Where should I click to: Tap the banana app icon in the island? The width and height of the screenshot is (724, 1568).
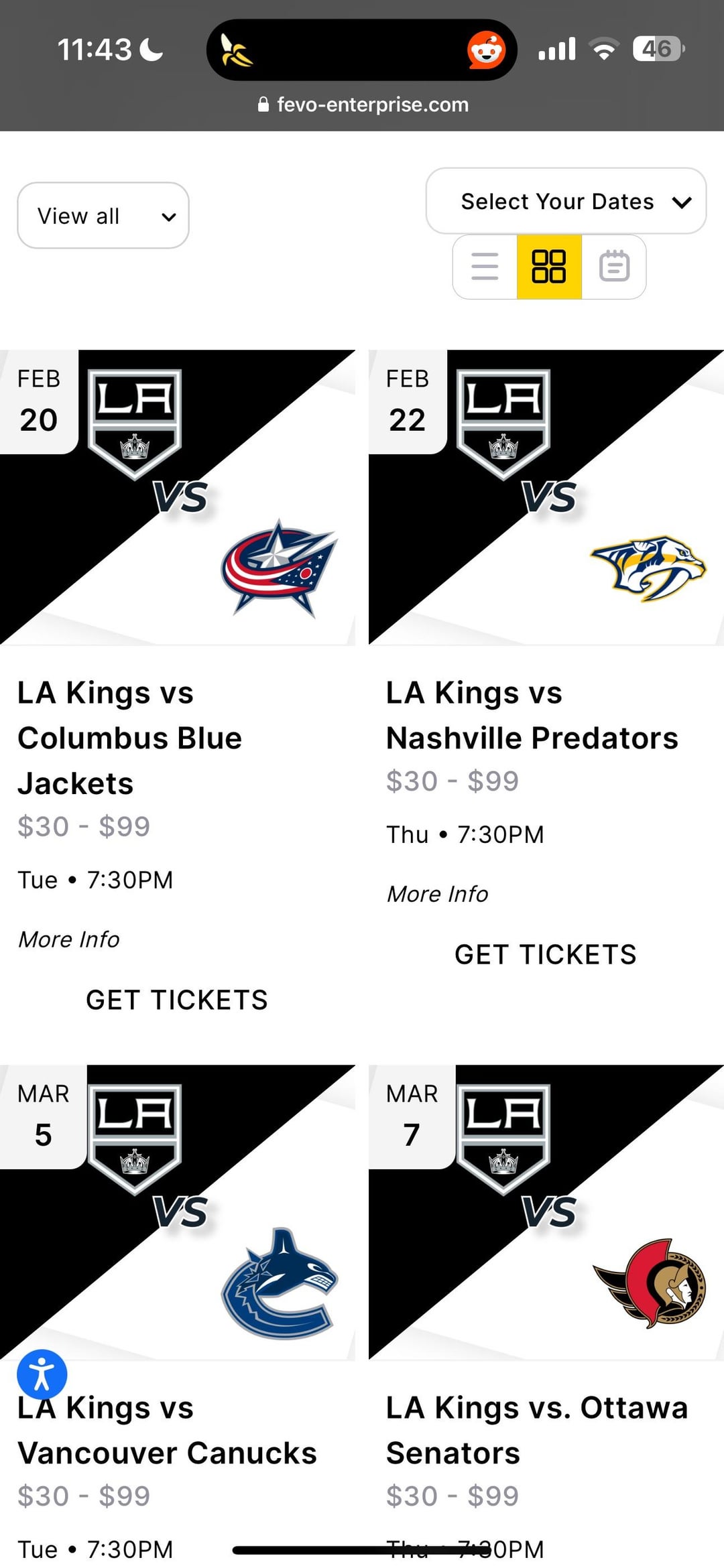click(237, 50)
